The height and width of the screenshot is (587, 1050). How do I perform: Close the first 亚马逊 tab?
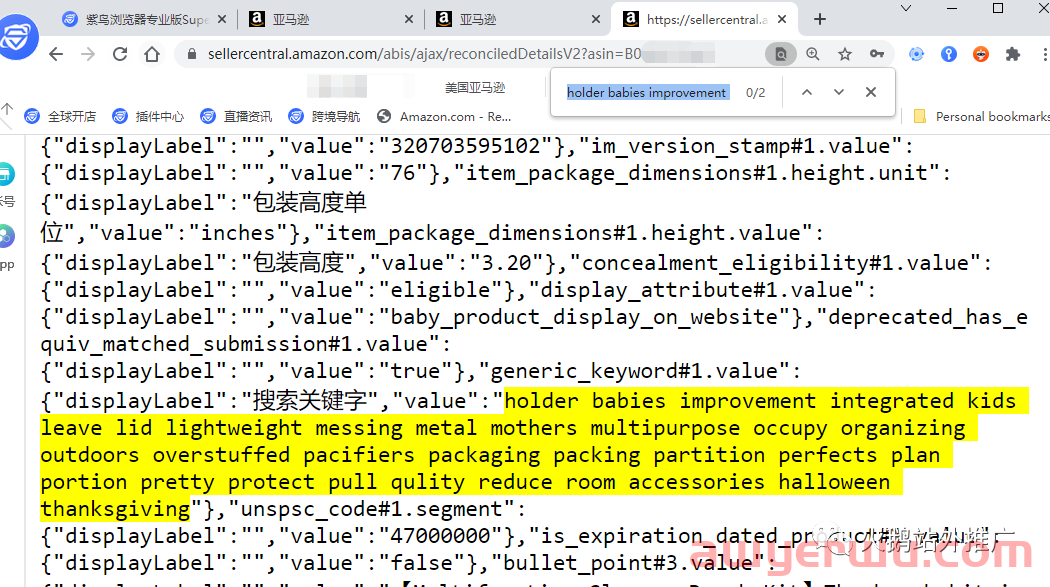409,19
